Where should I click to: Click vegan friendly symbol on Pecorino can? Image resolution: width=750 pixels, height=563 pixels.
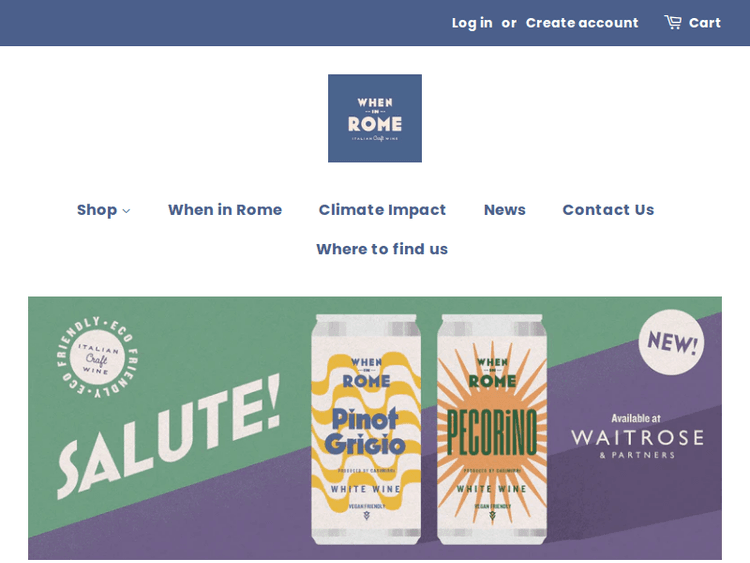[491, 516]
